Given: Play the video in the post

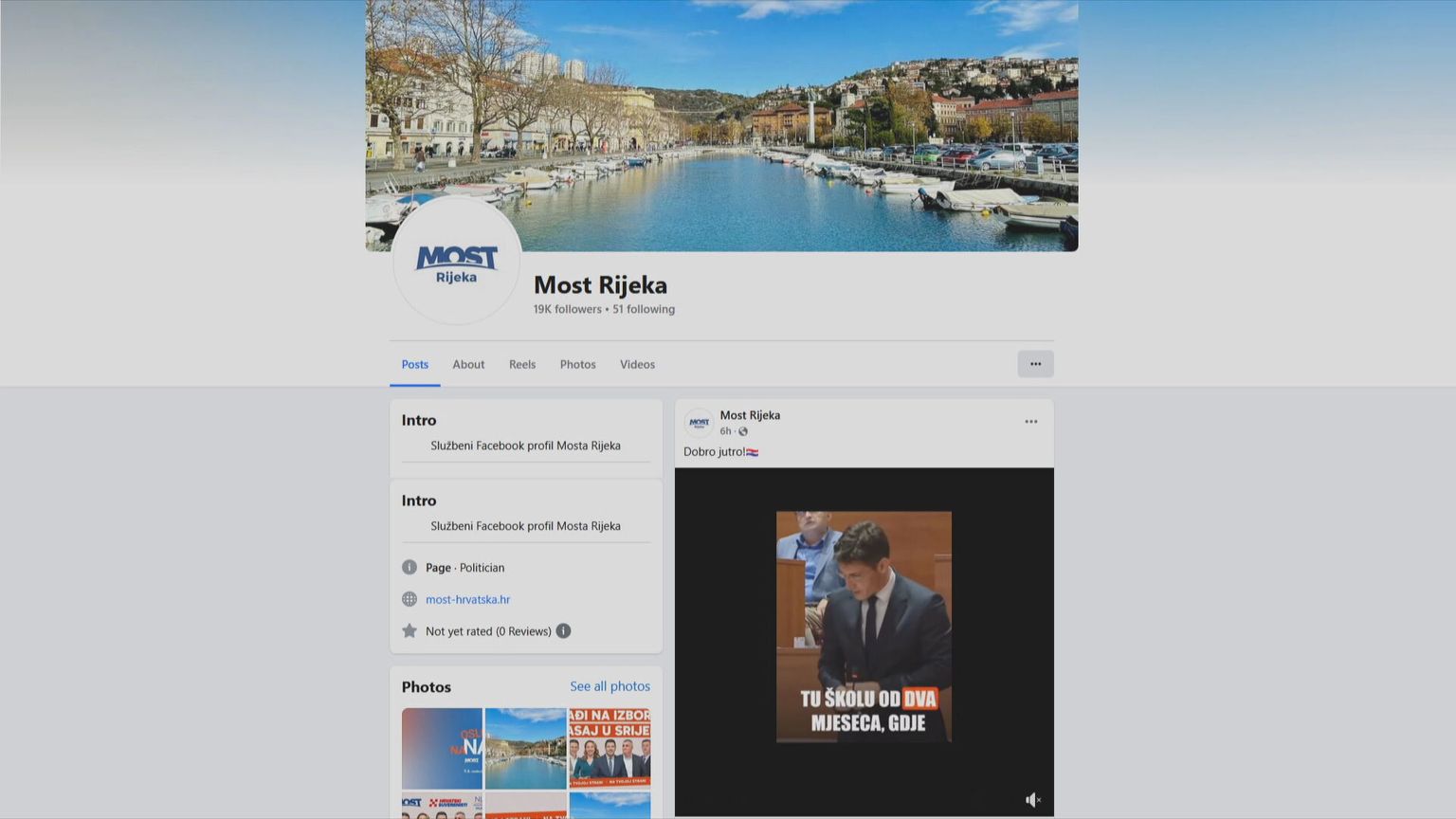Looking at the screenshot, I should coord(864,627).
